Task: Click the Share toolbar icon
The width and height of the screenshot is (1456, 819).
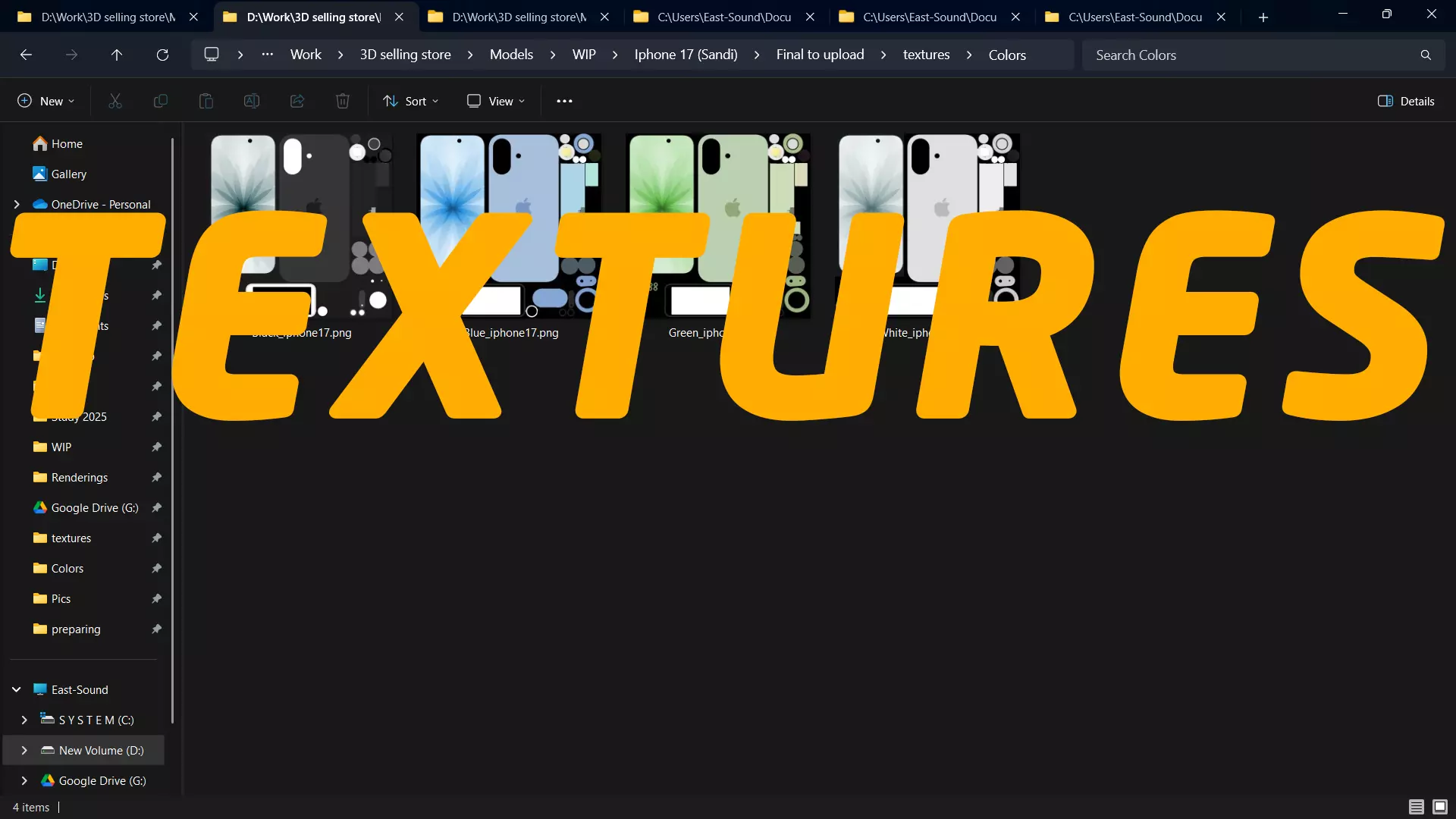Action: (x=297, y=101)
